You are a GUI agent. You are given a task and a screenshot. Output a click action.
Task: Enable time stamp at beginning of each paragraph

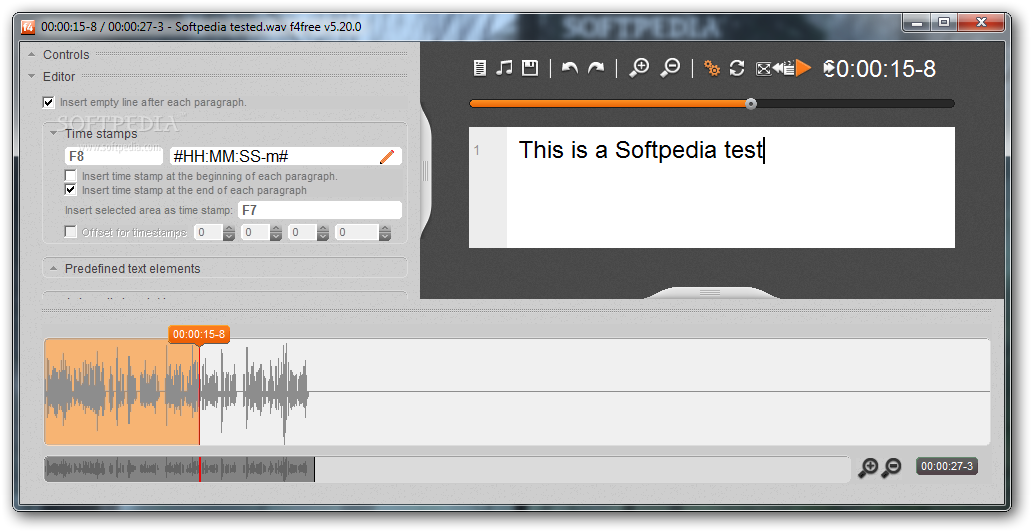[x=70, y=176]
